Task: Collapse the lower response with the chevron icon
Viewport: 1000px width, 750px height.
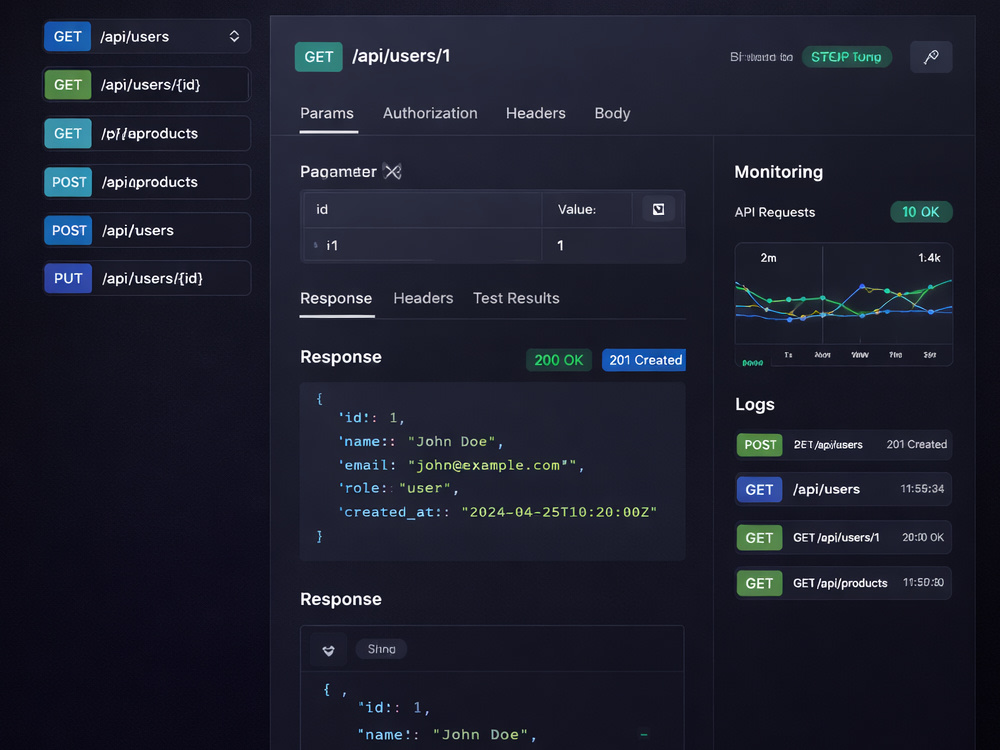Action: pos(328,650)
